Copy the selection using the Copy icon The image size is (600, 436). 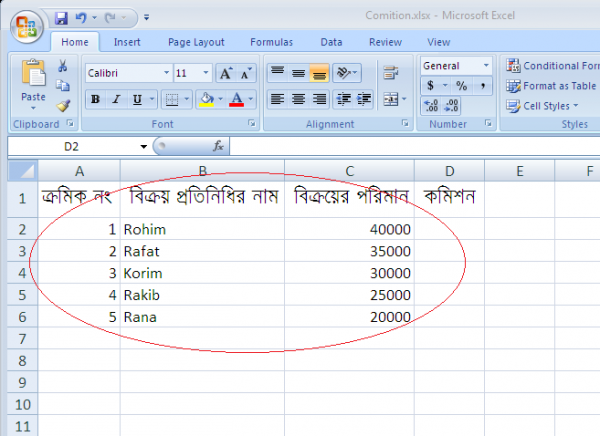click(62, 85)
